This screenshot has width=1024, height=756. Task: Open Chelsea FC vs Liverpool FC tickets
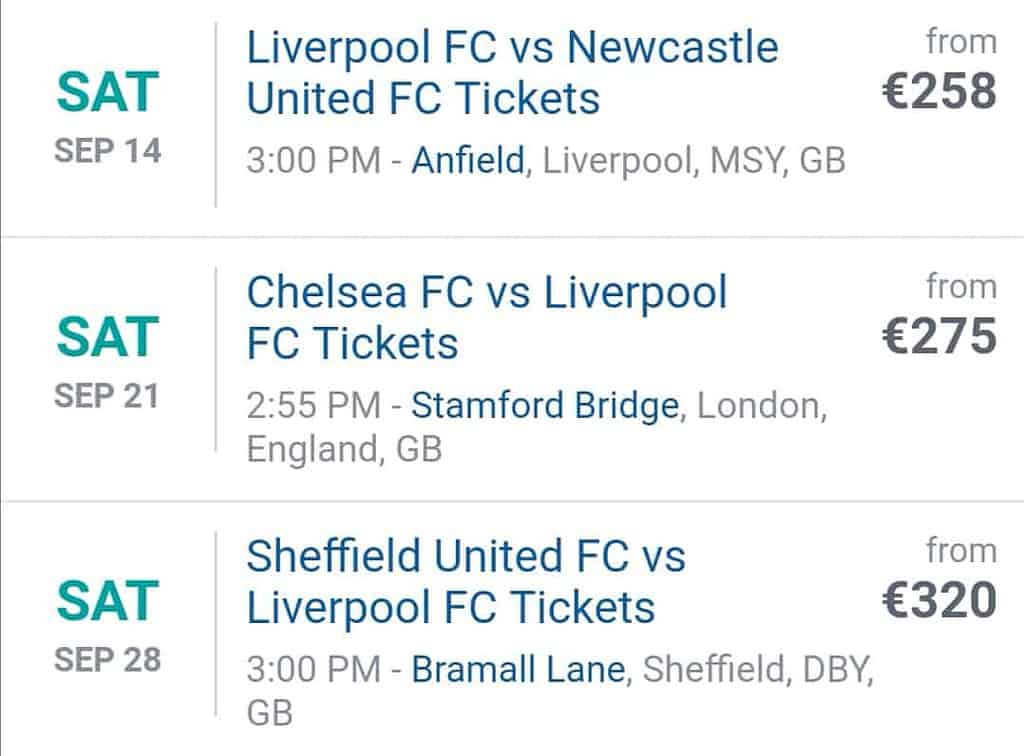pos(487,318)
